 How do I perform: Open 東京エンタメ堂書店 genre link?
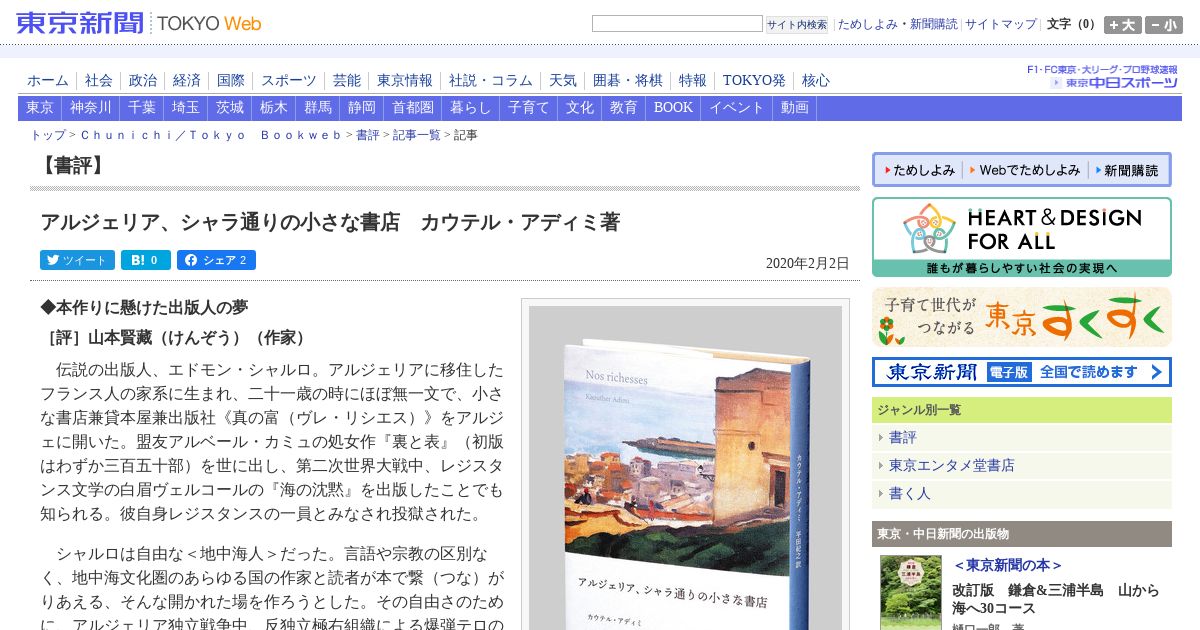pos(952,465)
